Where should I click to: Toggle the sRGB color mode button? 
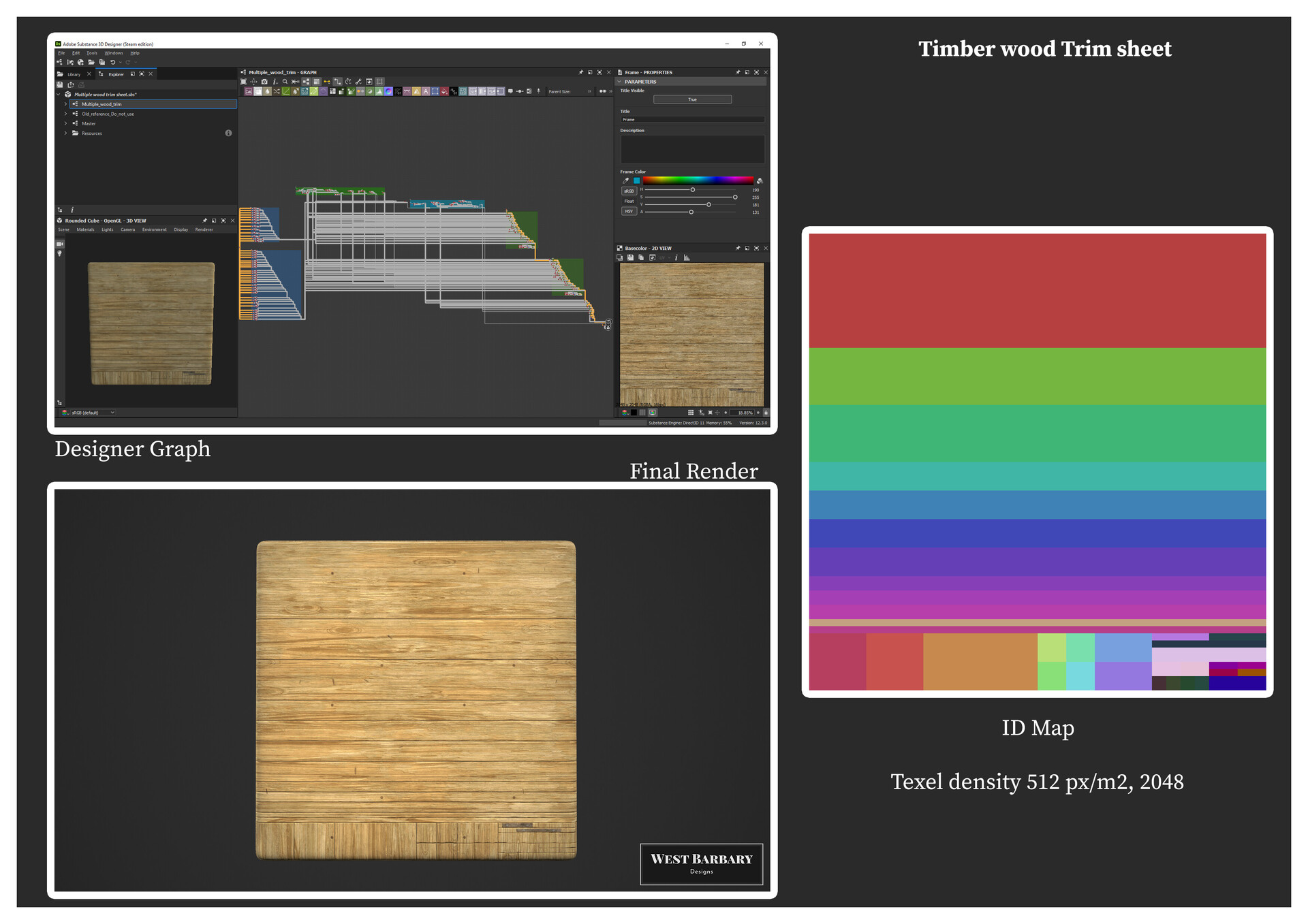[x=628, y=191]
